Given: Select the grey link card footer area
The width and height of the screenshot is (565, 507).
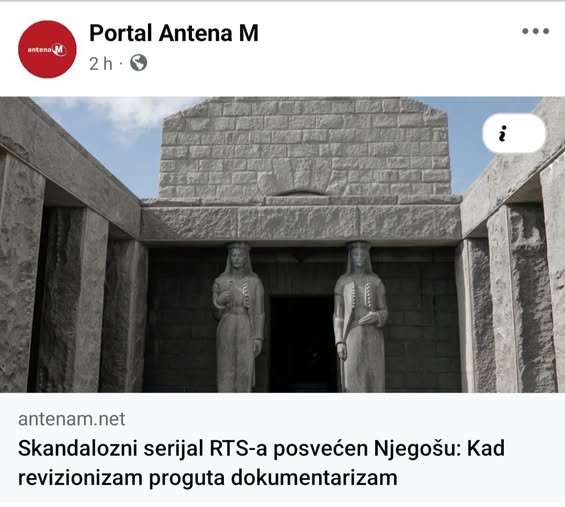Looking at the screenshot, I should tap(282, 447).
